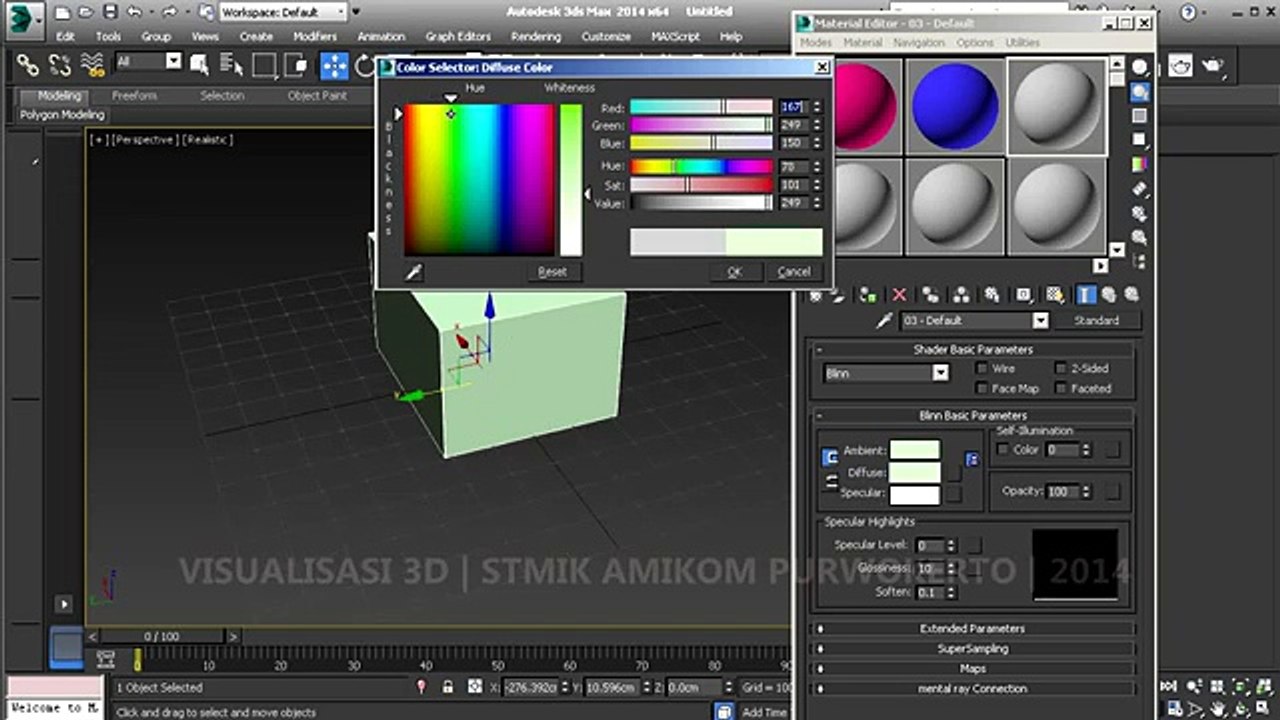Click the Perspective viewport label
1280x720 pixels.
click(145, 140)
